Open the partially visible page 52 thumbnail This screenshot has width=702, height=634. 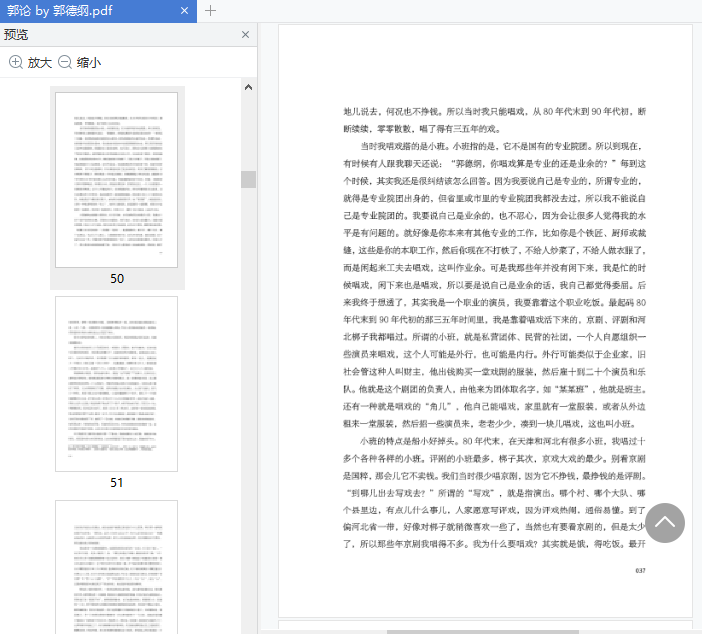coord(116,567)
